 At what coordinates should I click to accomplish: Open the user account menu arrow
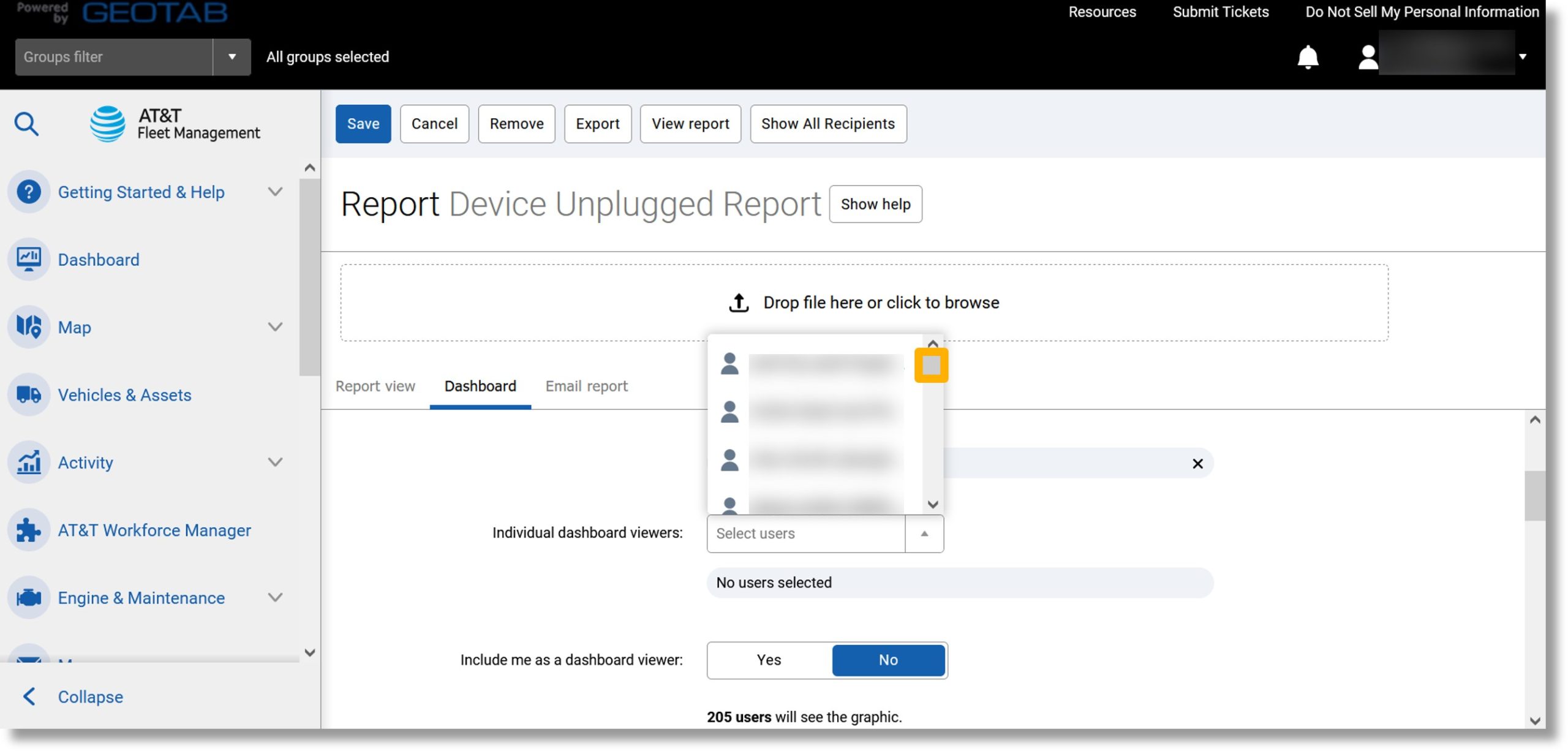point(1523,57)
